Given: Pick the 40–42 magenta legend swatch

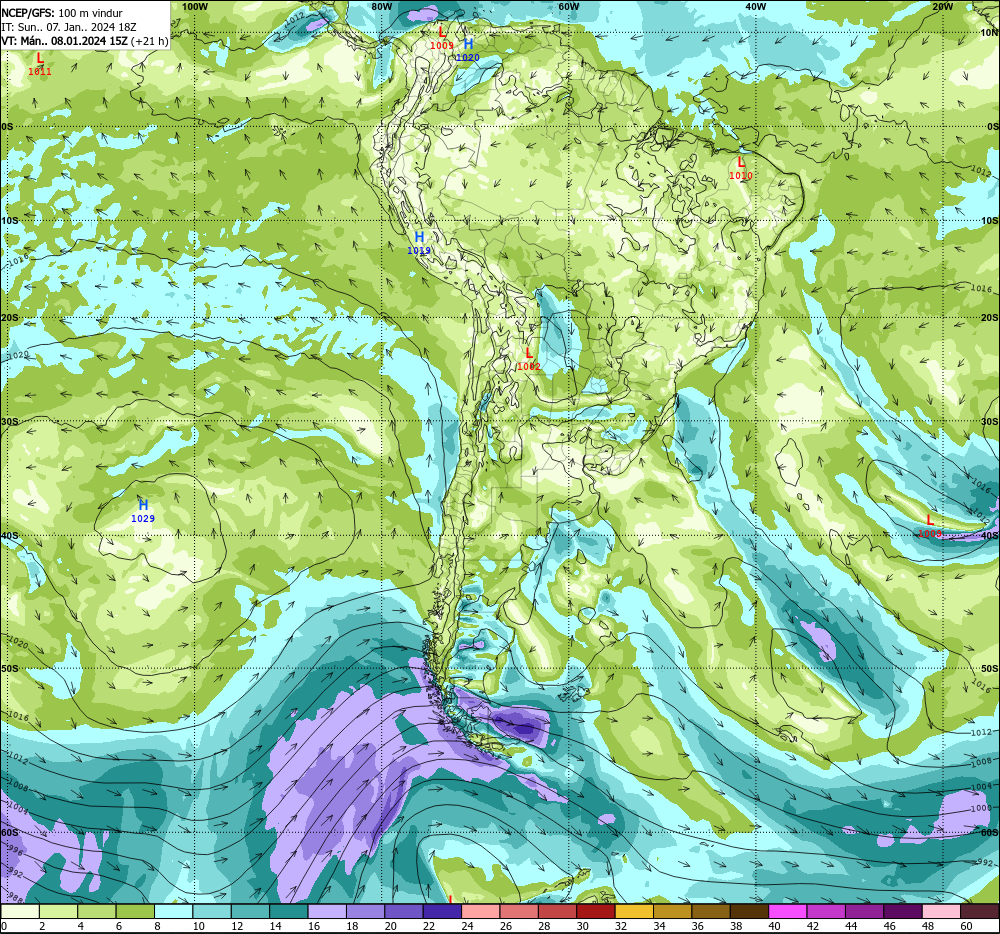Looking at the screenshot, I should click(x=788, y=912).
